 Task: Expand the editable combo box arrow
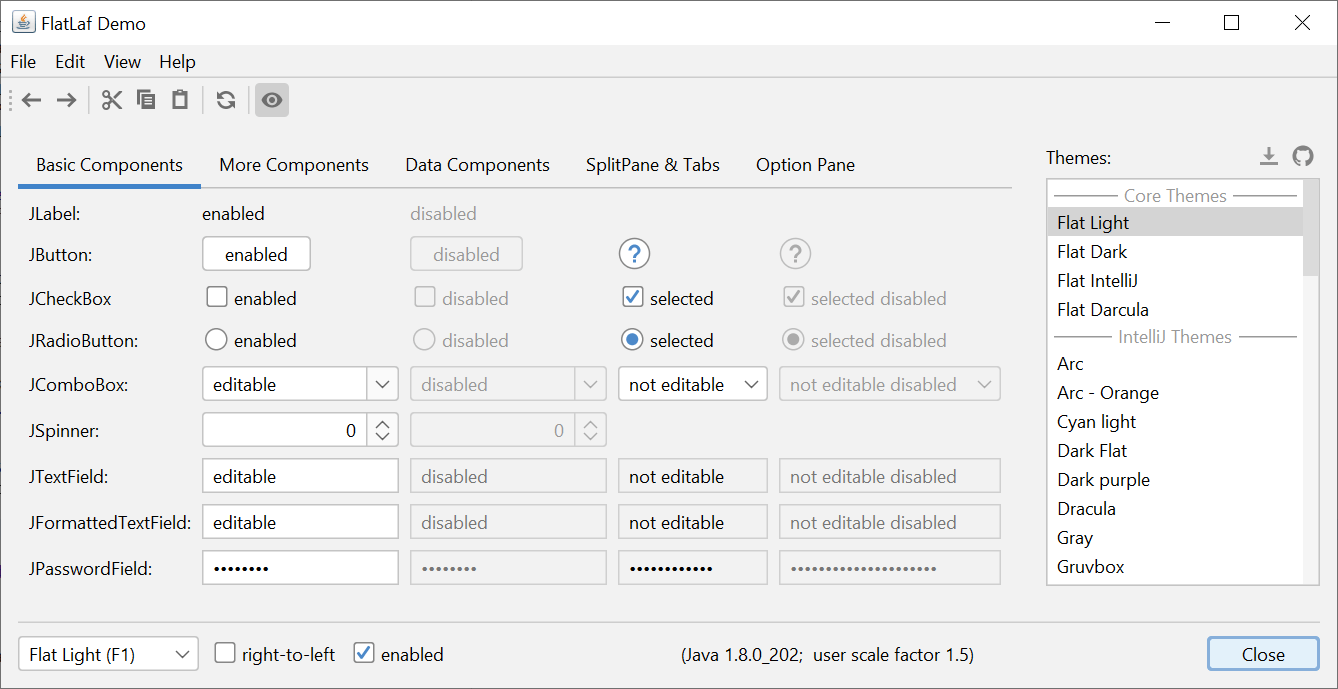click(383, 384)
